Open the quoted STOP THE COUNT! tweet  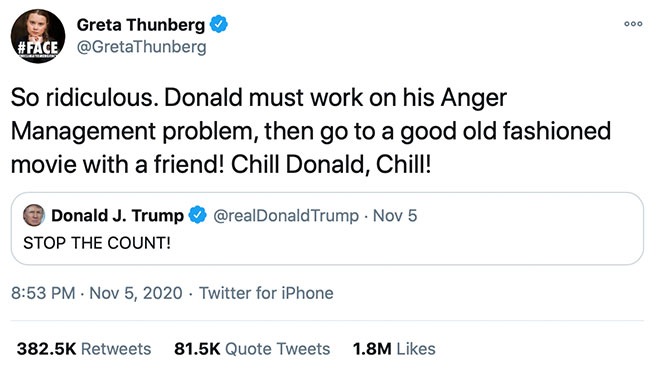(x=327, y=229)
